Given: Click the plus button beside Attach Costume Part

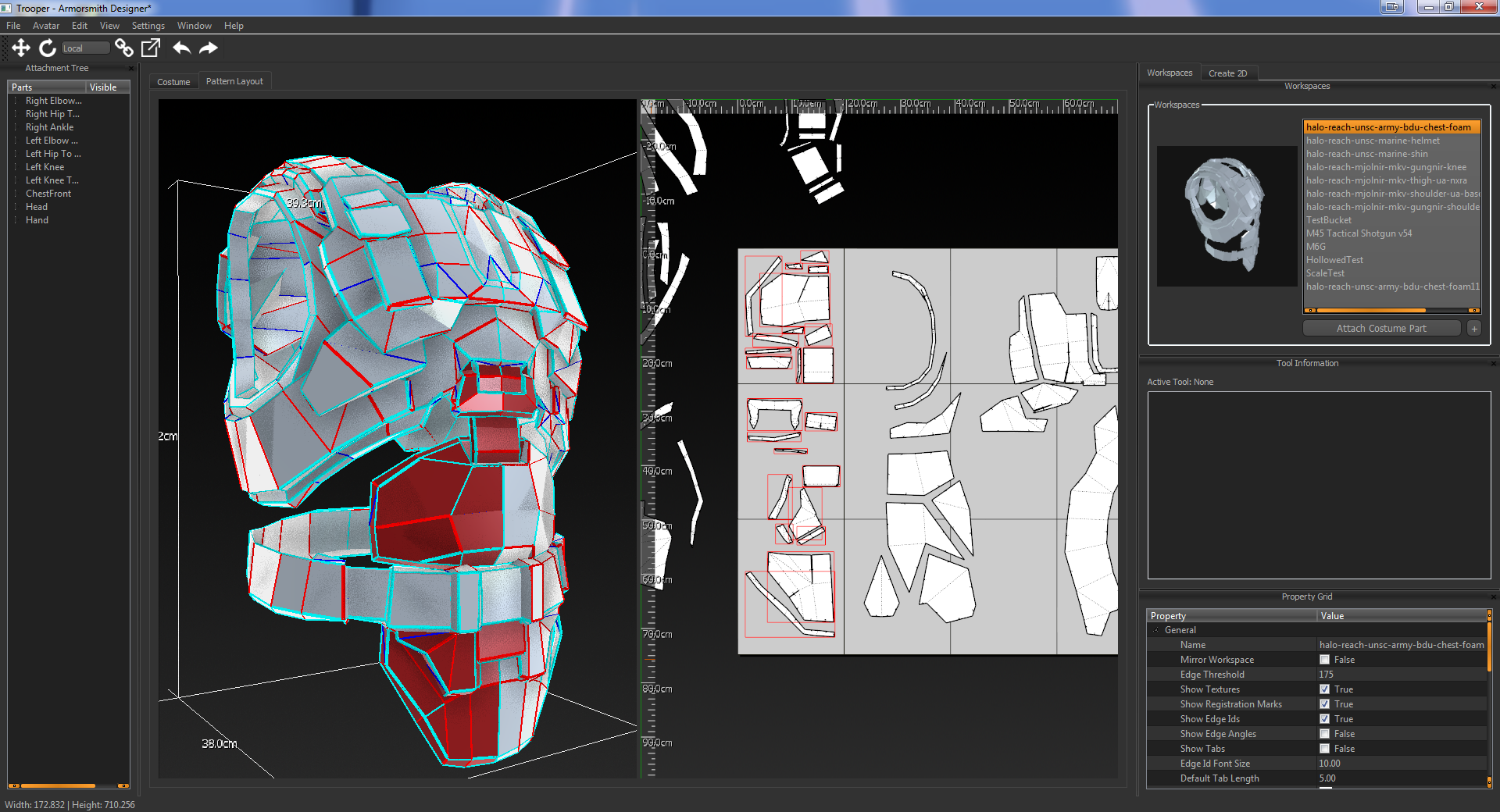Looking at the screenshot, I should [x=1474, y=329].
